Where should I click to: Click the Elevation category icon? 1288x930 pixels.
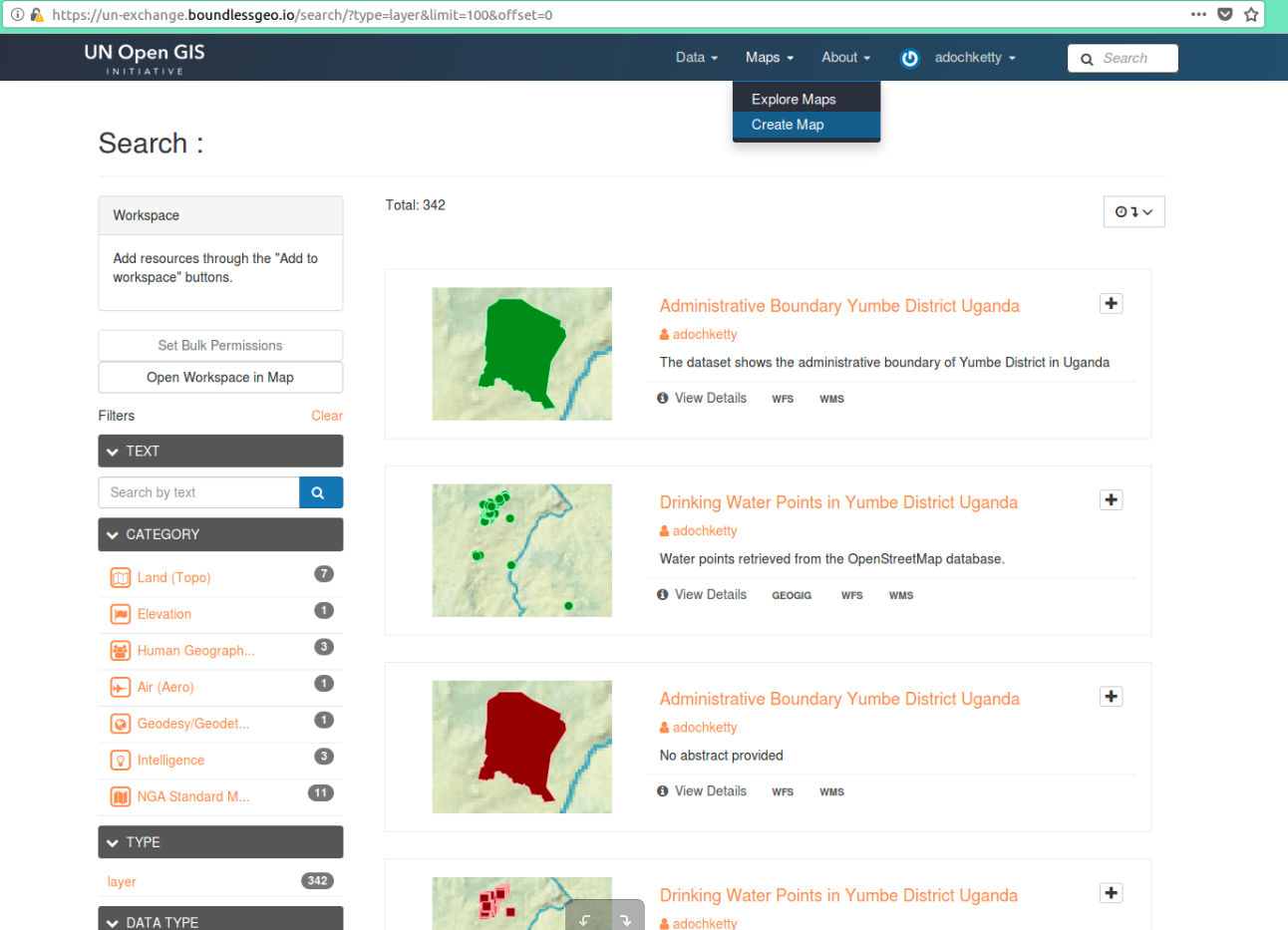(x=120, y=615)
